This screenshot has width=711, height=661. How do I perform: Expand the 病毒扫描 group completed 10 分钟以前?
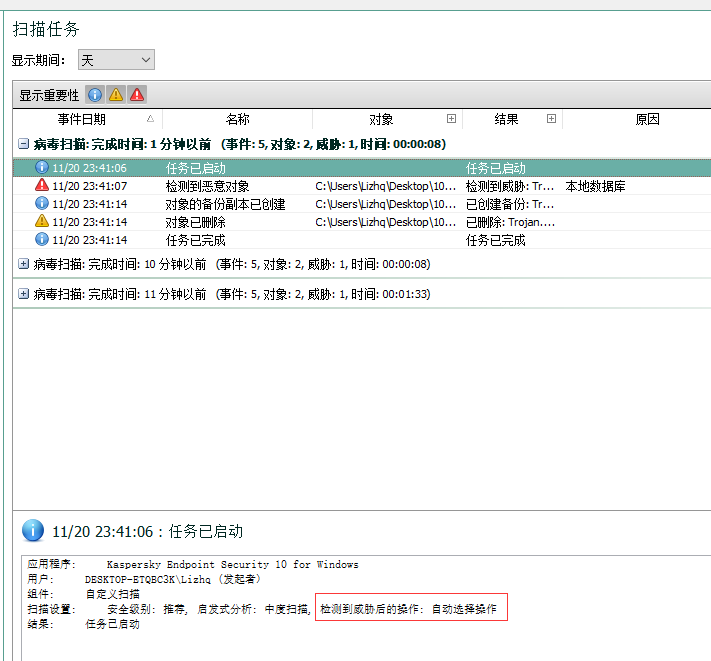23,264
